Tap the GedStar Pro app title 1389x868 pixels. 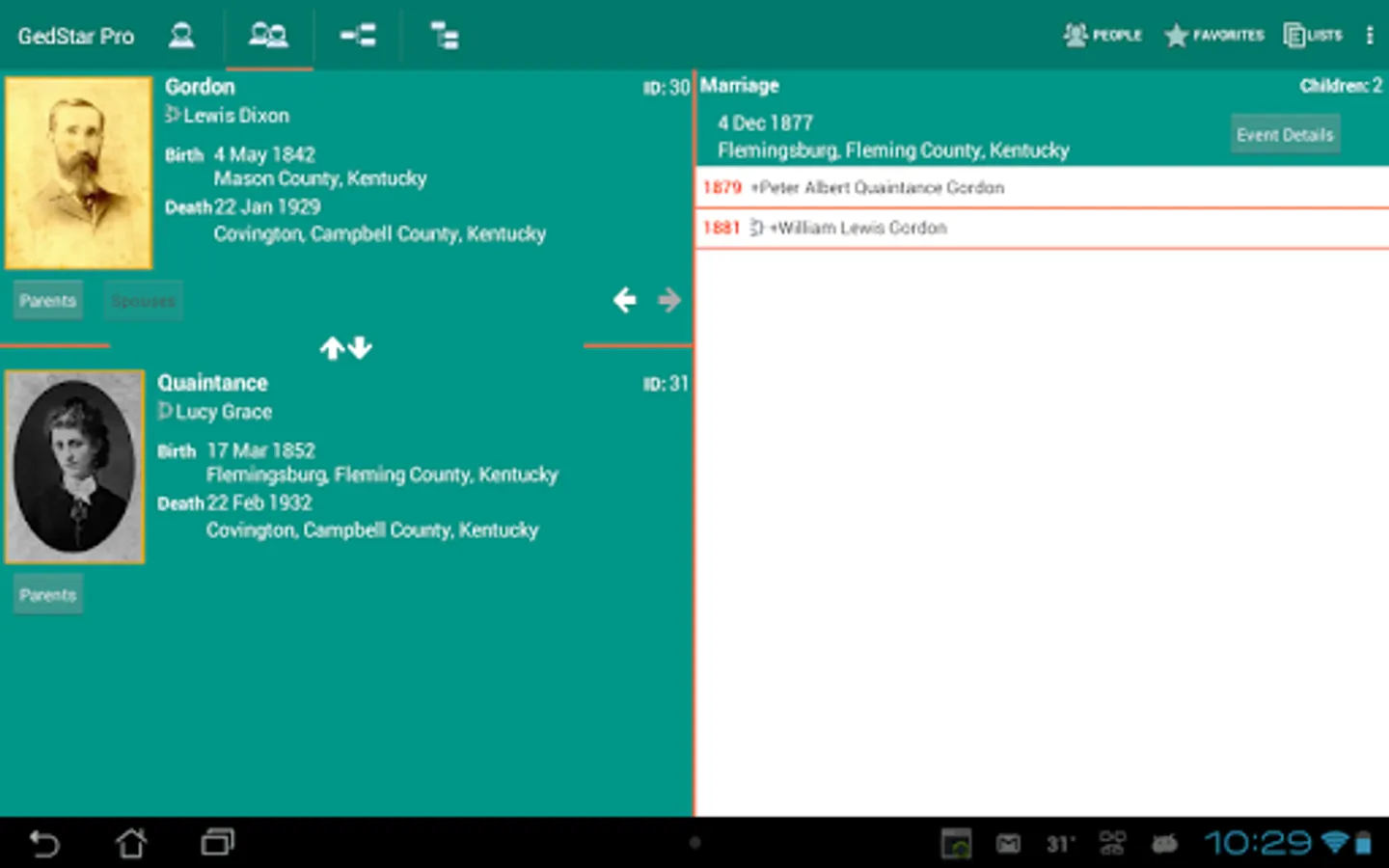click(x=75, y=37)
